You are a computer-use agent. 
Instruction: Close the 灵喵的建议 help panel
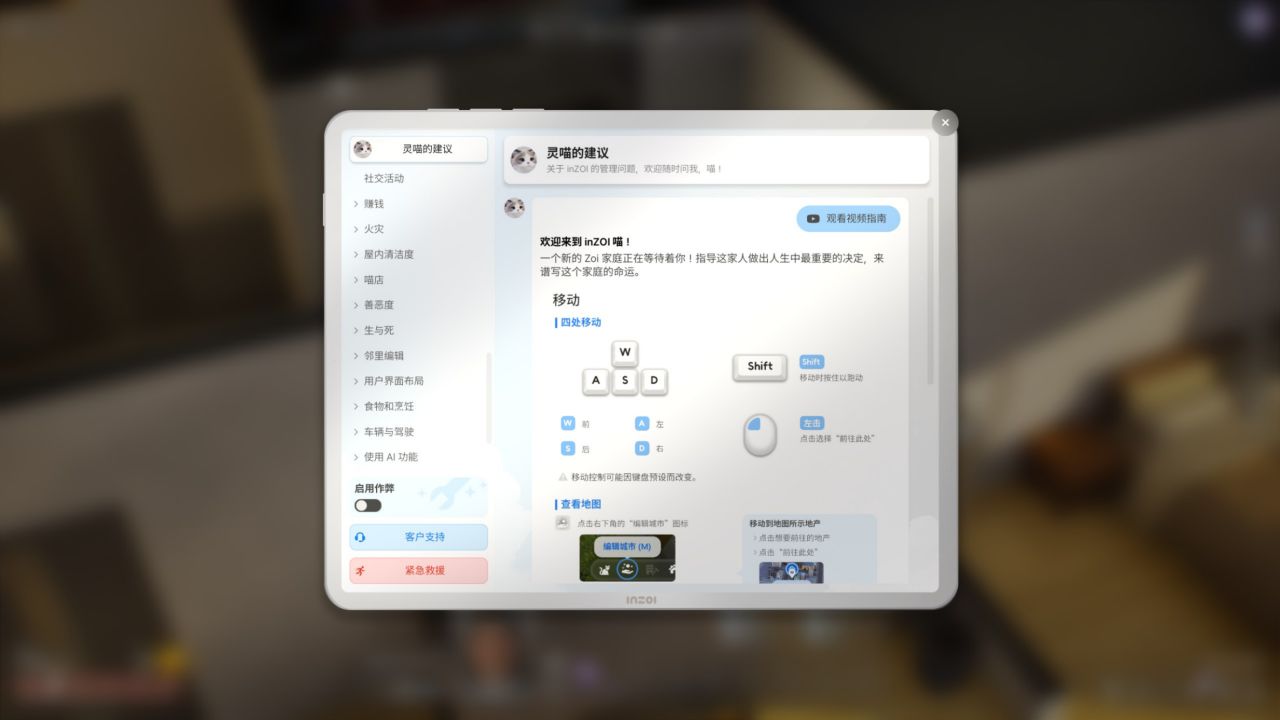click(945, 122)
